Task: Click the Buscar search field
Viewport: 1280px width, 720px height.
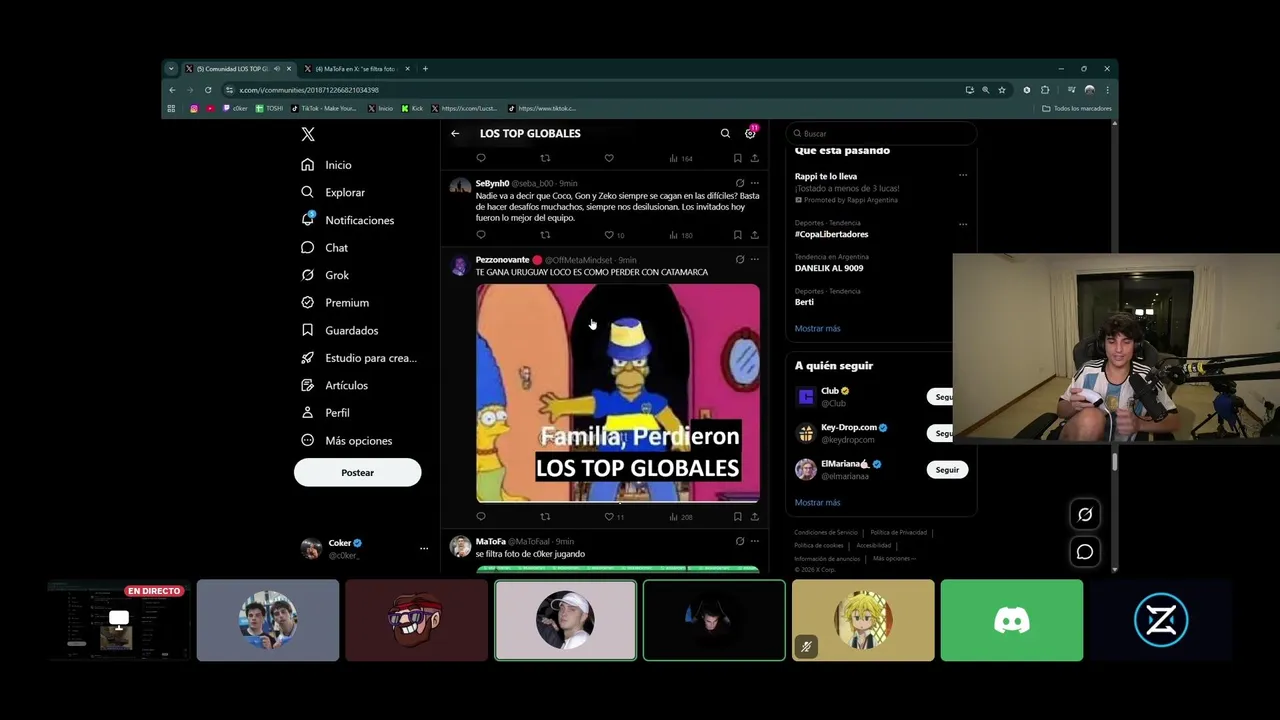Action: pyautogui.click(x=880, y=133)
